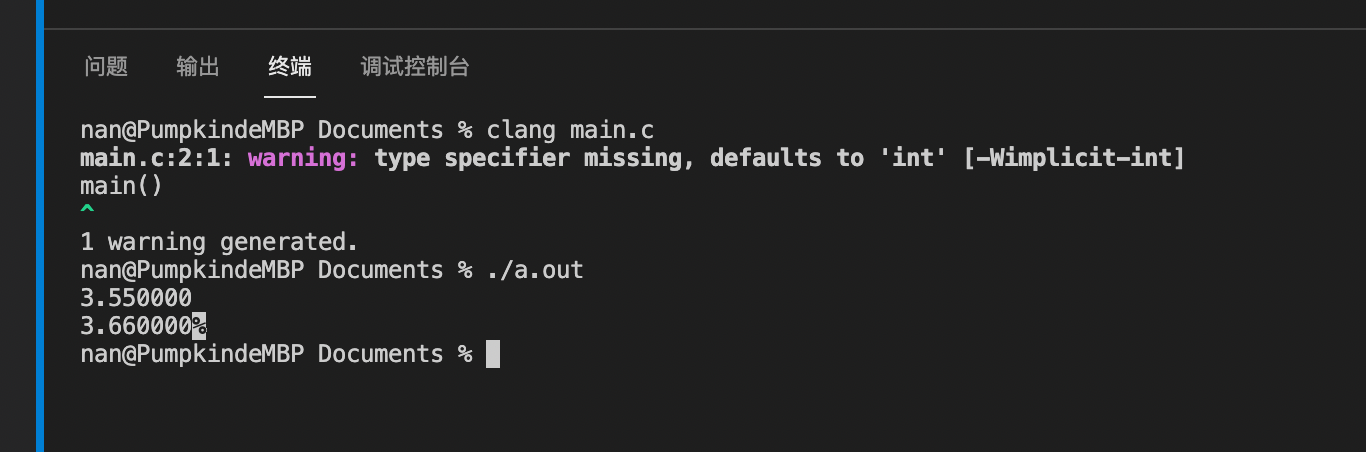Select the 3.660000 output value
This screenshot has width=1366, height=452.
click(136, 326)
